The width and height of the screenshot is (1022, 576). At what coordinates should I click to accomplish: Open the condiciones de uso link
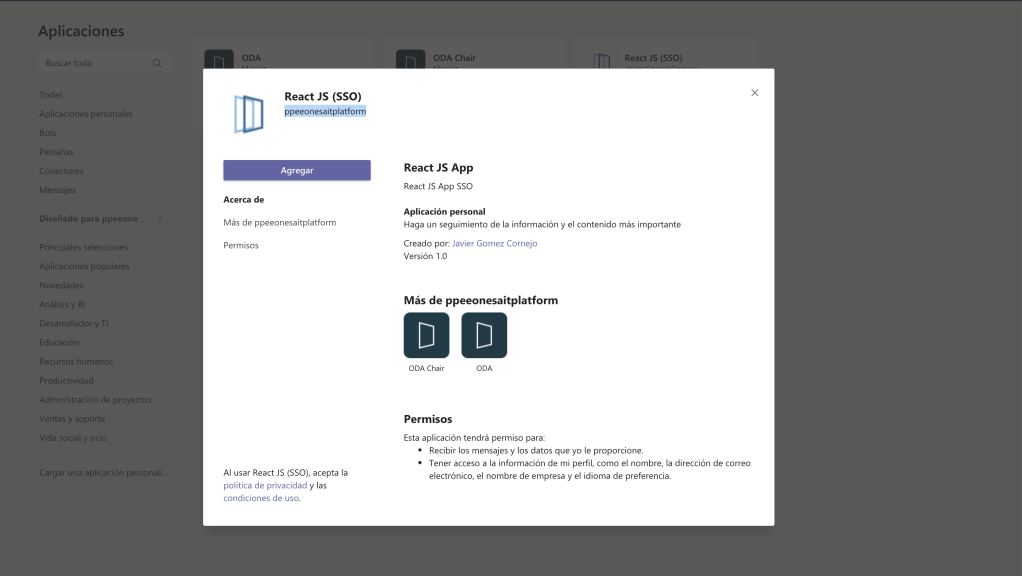260,498
